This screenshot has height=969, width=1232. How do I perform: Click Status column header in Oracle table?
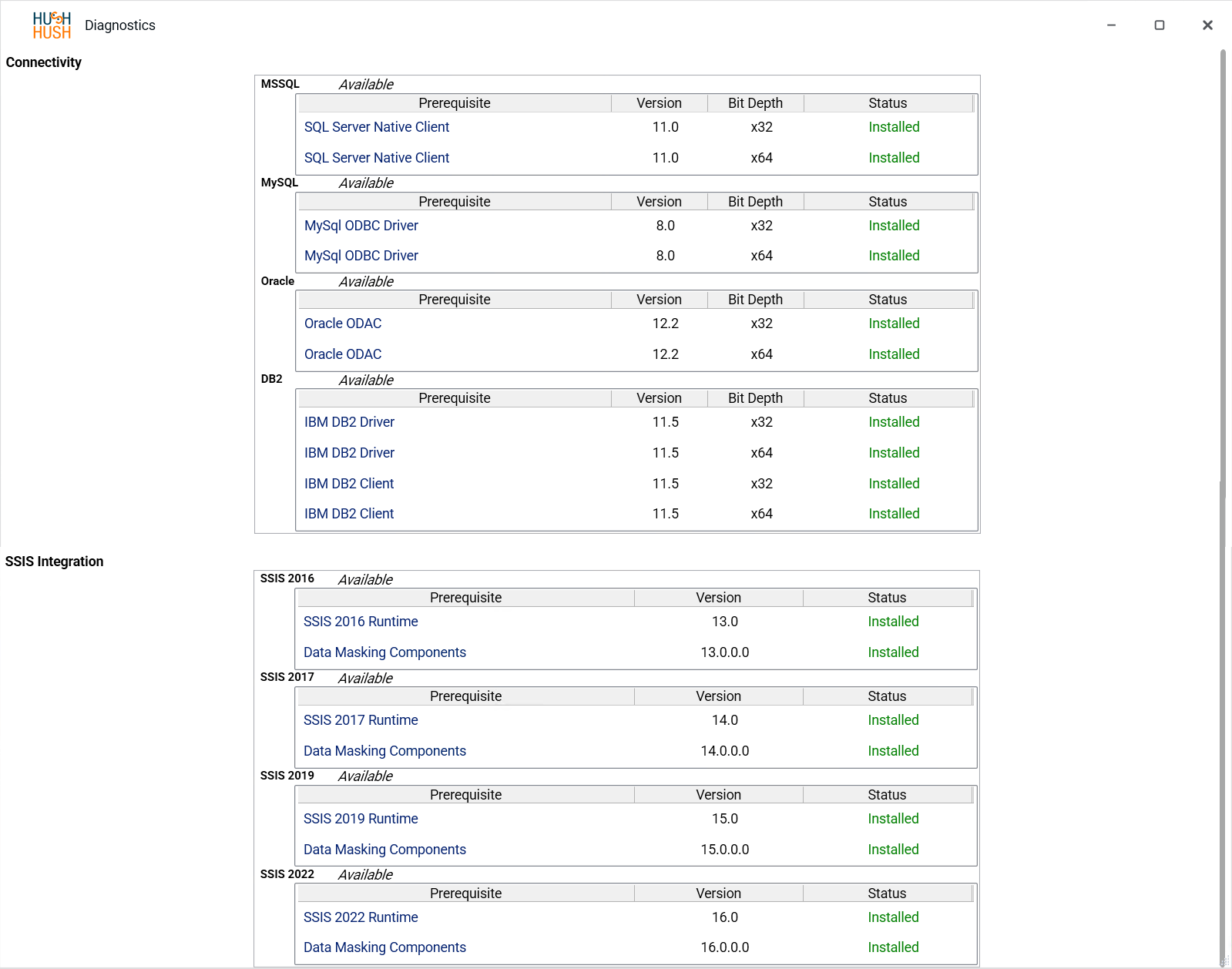click(888, 300)
